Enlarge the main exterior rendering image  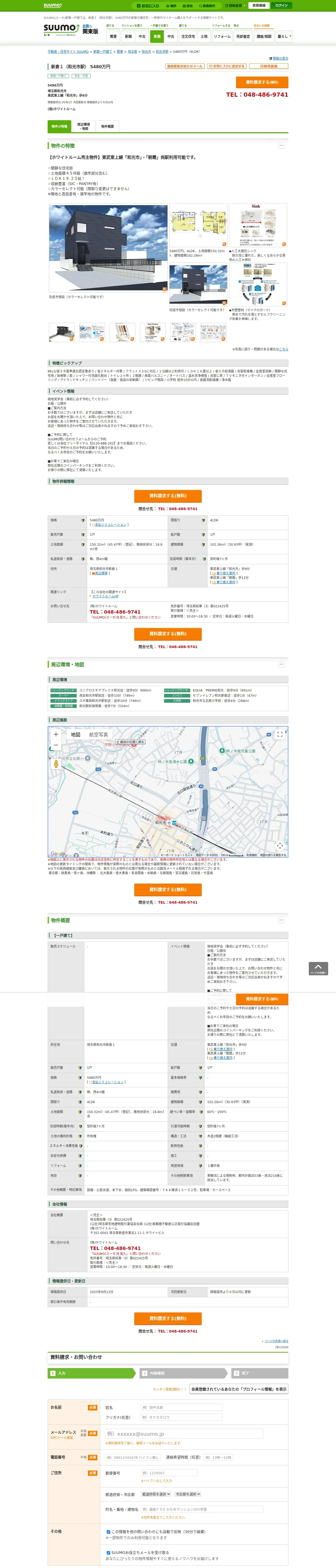108,248
